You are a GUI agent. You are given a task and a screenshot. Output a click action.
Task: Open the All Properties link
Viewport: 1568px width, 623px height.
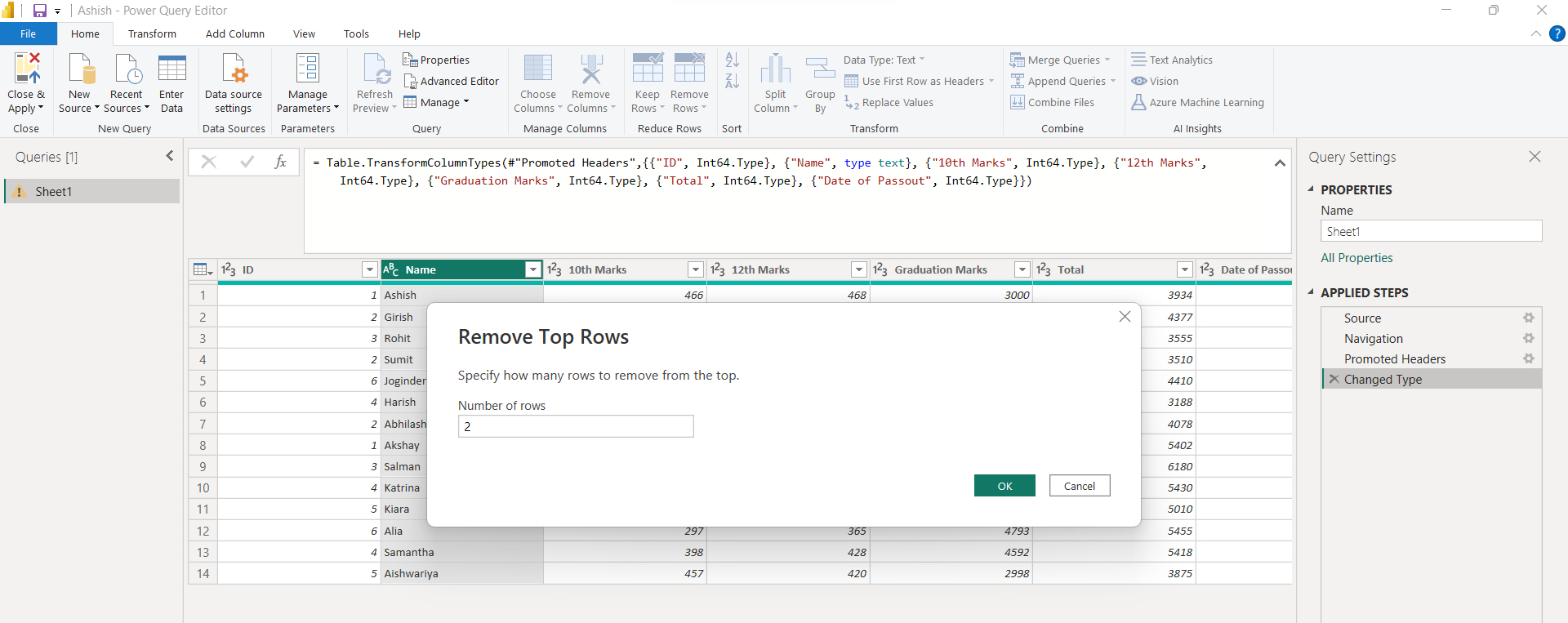1356,258
